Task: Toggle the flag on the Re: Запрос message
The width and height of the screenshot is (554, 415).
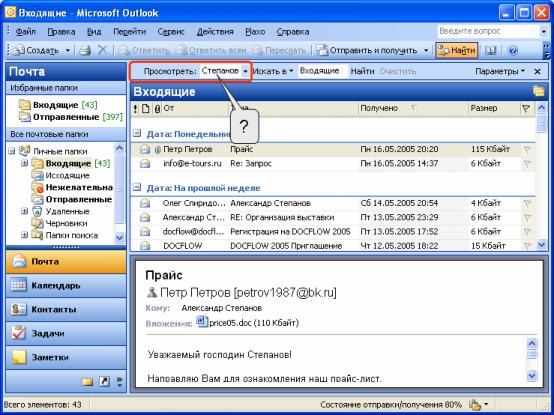Action: 527,164
